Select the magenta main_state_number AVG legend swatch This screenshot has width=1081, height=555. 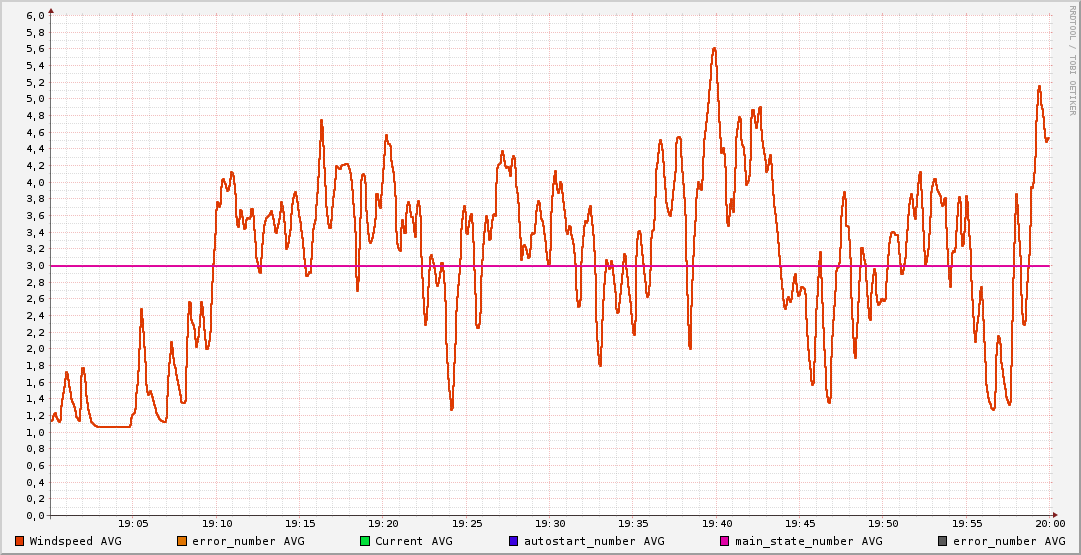coord(725,541)
